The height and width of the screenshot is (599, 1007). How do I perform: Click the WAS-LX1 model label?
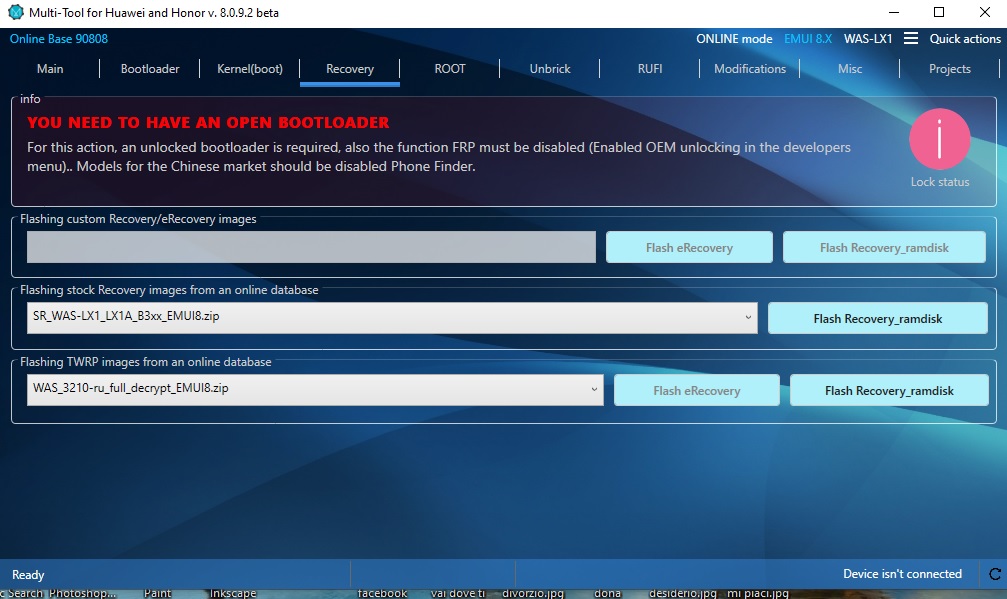click(x=868, y=39)
